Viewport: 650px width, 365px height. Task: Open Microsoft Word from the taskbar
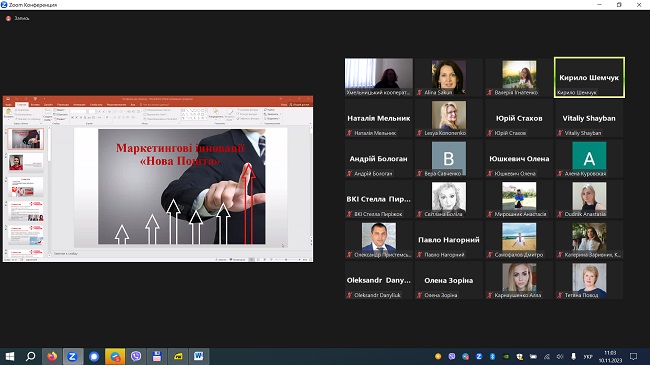tap(199, 356)
